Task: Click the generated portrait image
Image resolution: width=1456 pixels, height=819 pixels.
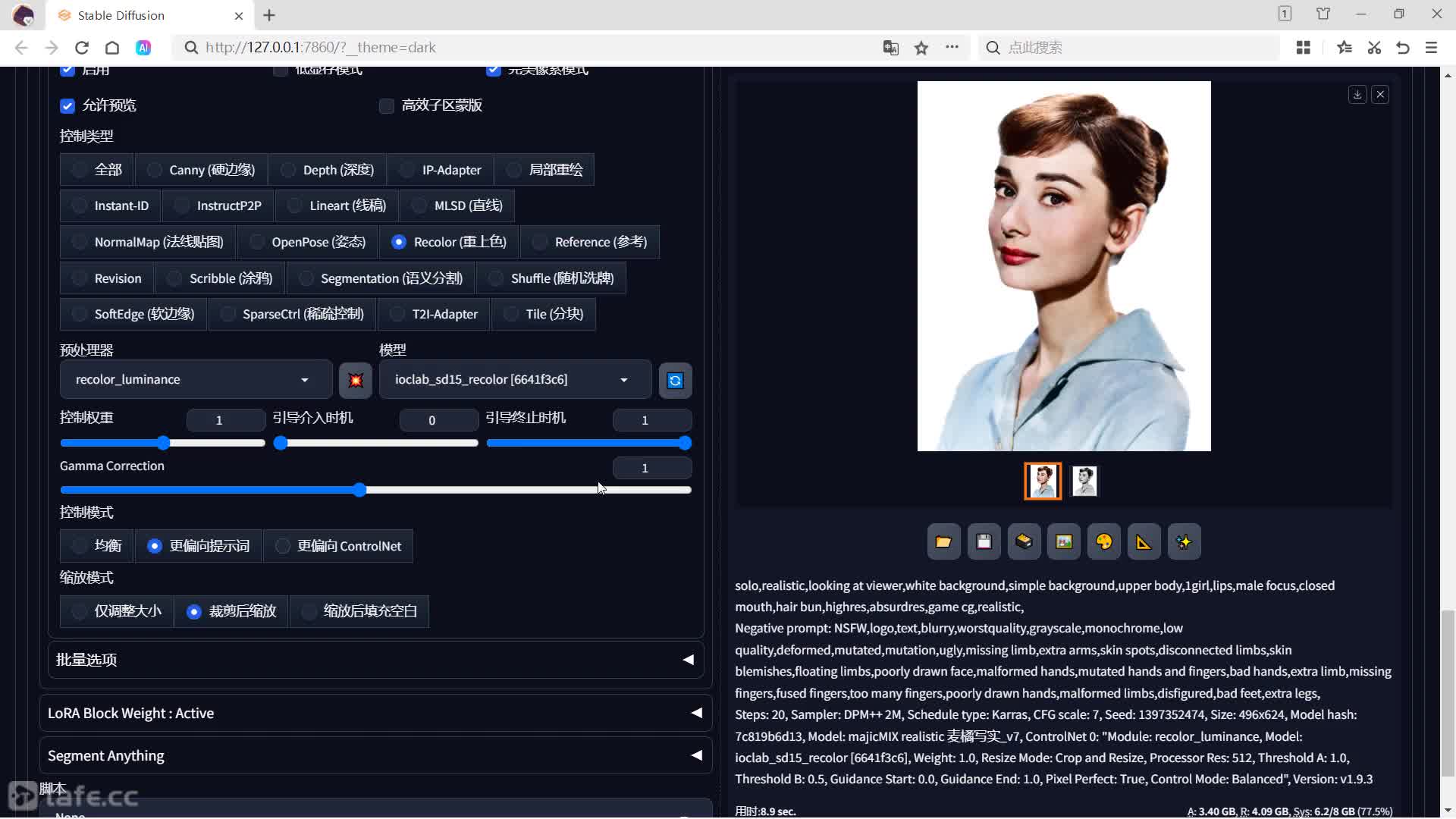Action: (x=1064, y=266)
